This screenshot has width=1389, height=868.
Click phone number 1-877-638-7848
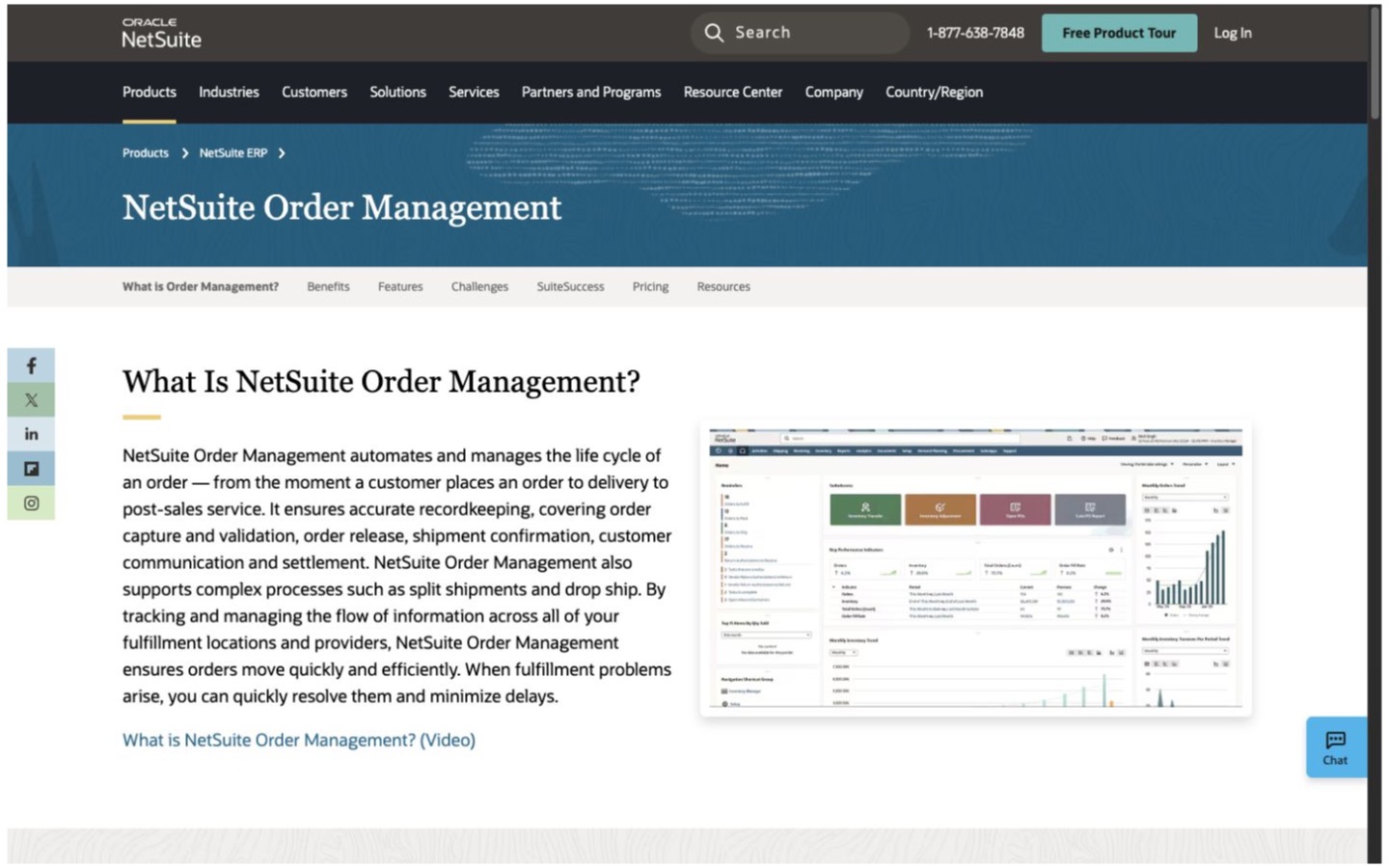975,33
